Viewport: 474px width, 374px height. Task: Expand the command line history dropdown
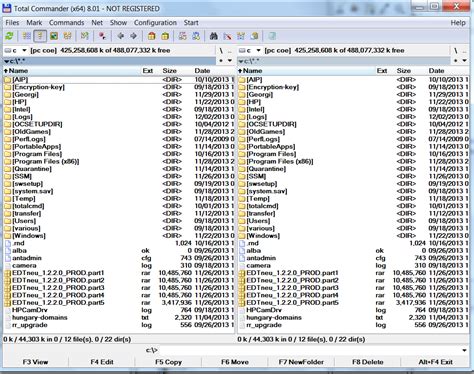coord(464,350)
